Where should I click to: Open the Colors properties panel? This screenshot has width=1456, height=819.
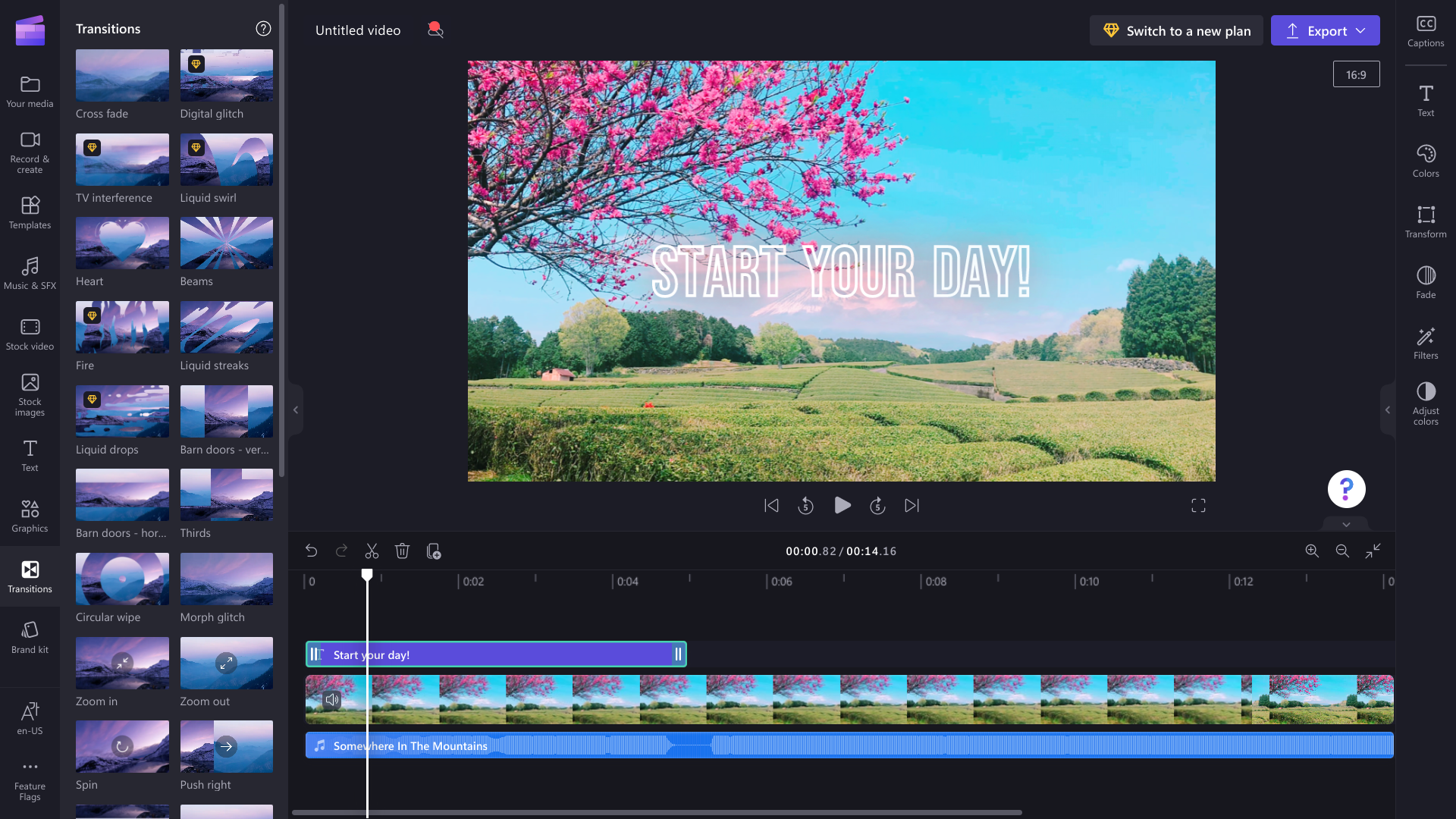[1426, 161]
